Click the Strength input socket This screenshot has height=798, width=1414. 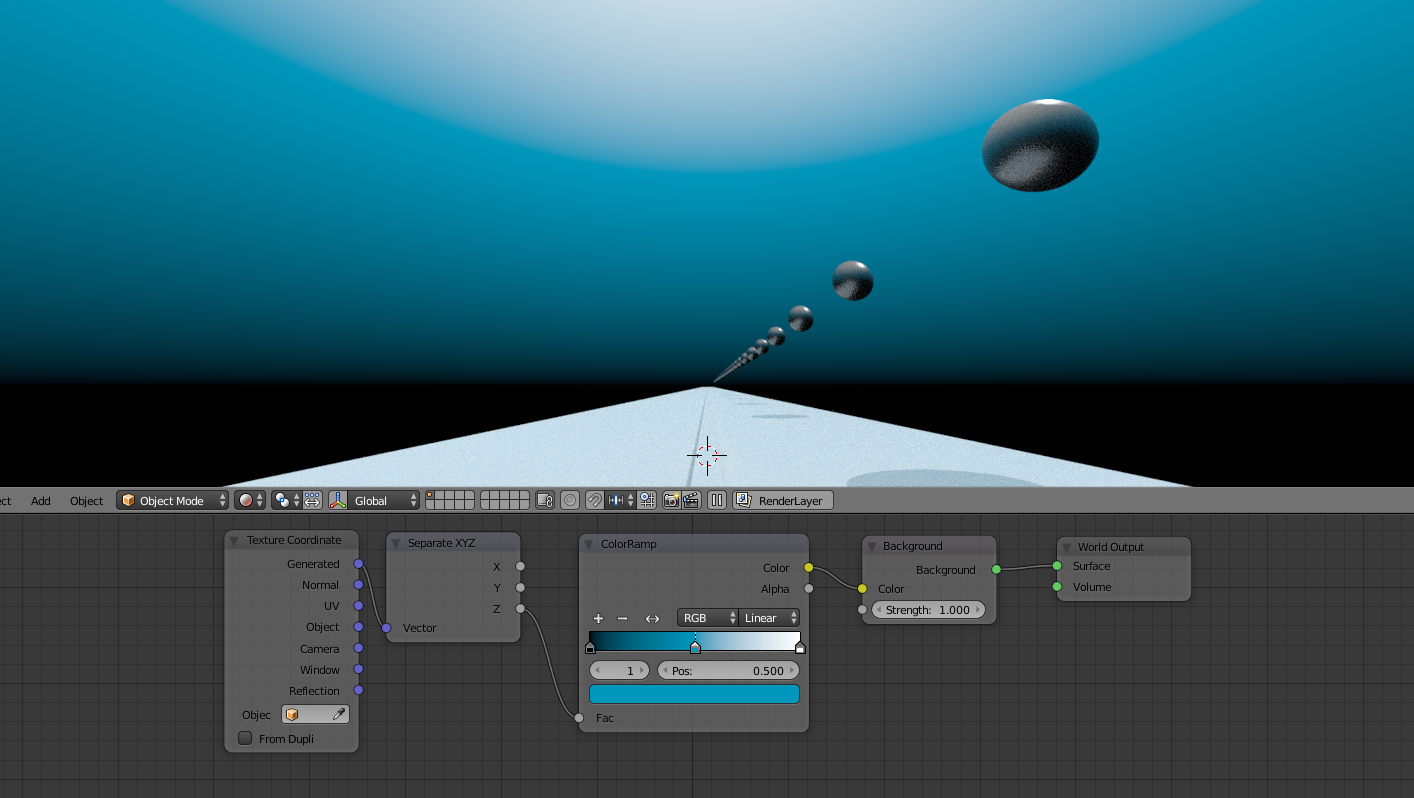(x=862, y=609)
